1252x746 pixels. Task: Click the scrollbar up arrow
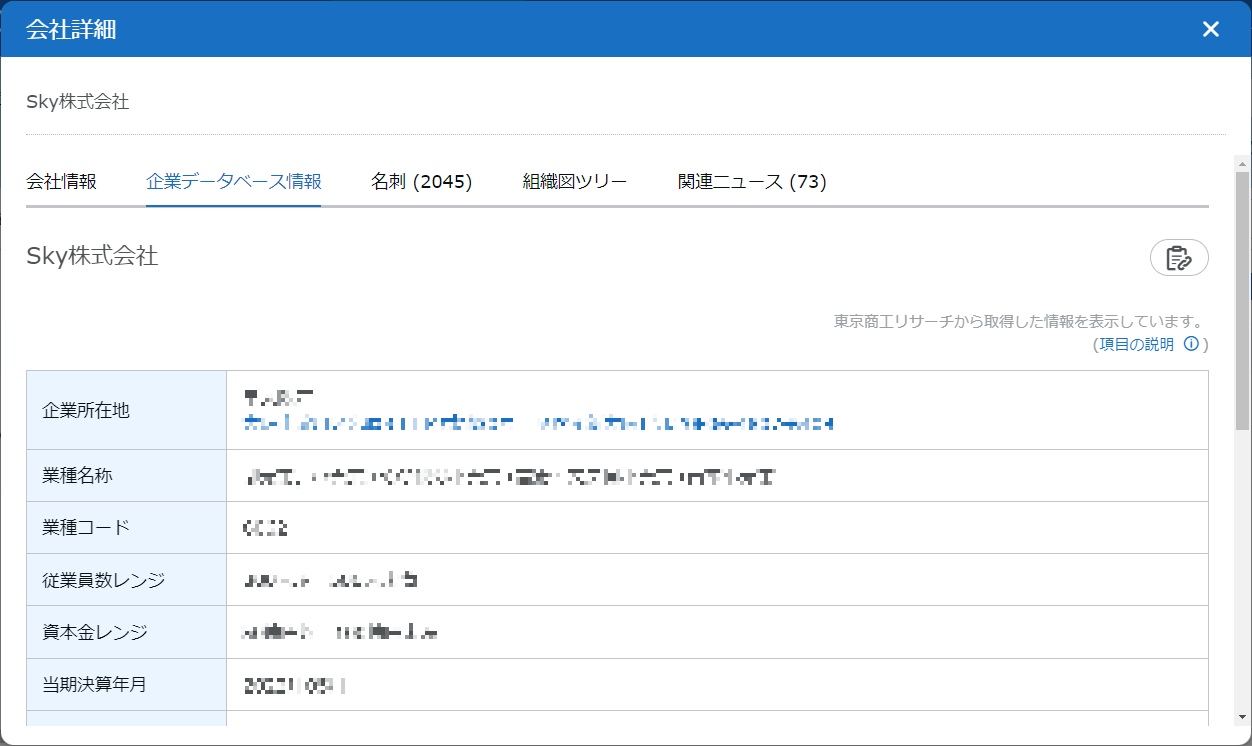pos(1242,162)
